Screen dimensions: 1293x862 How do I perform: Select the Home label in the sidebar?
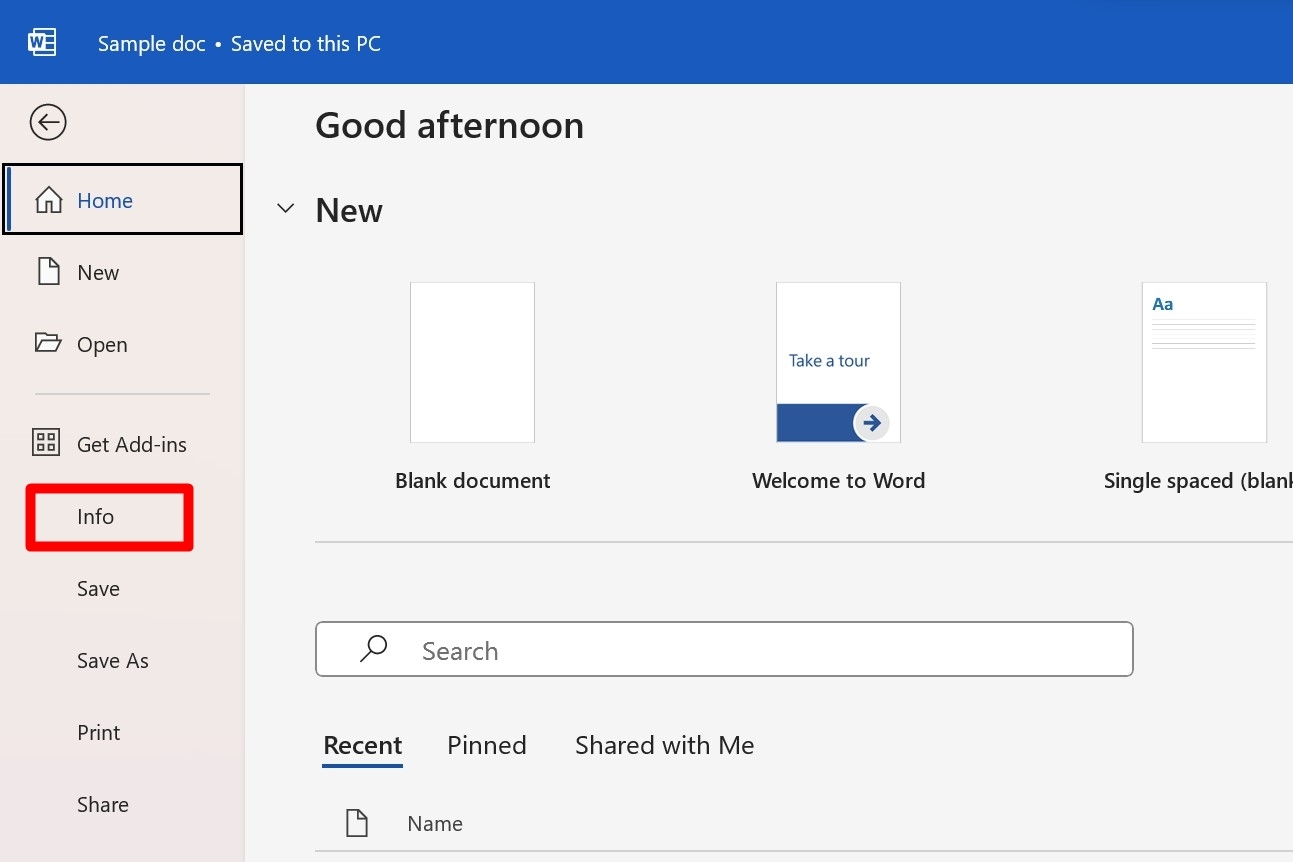coord(105,201)
